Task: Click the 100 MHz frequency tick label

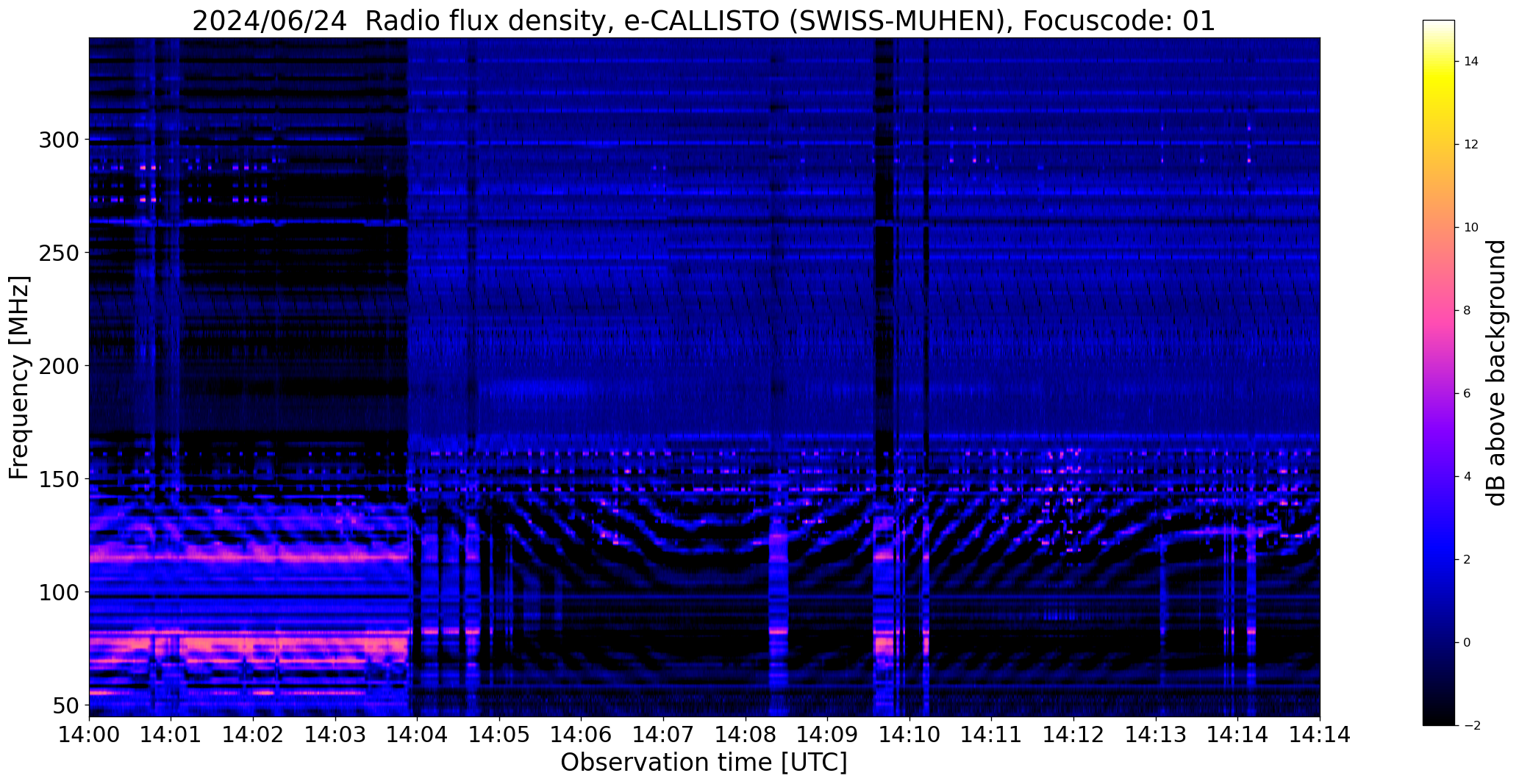Action: 60,592
